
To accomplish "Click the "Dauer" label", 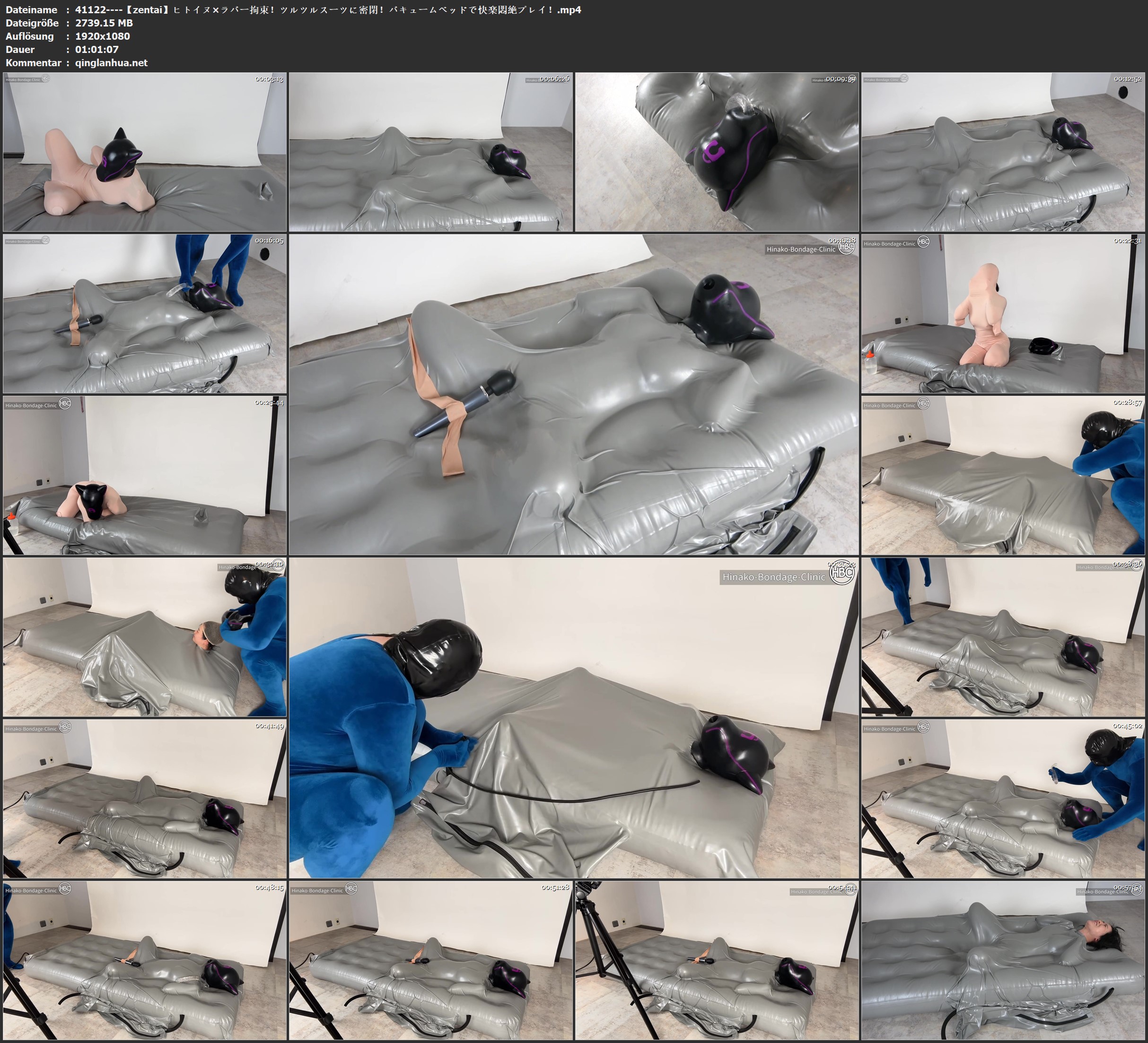I will tap(20, 50).
